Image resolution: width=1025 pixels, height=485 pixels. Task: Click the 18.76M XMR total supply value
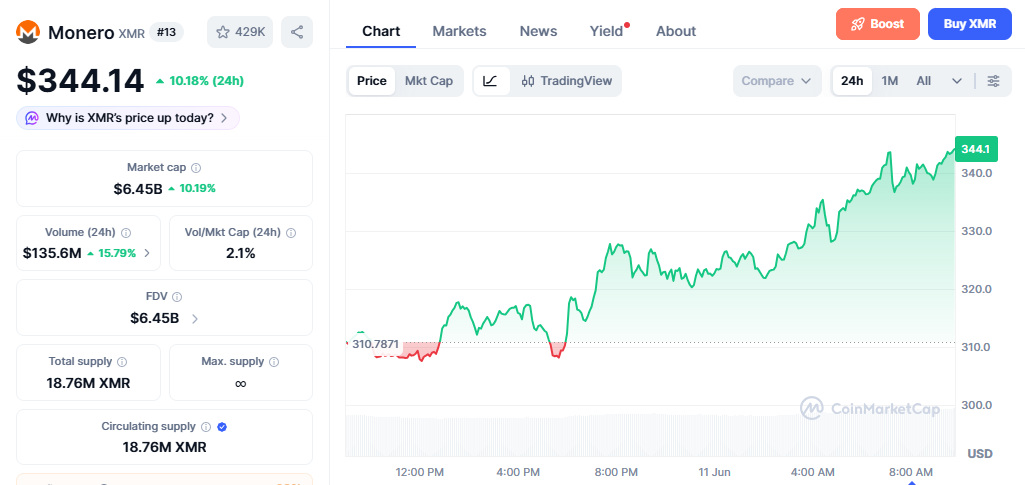(x=88, y=383)
